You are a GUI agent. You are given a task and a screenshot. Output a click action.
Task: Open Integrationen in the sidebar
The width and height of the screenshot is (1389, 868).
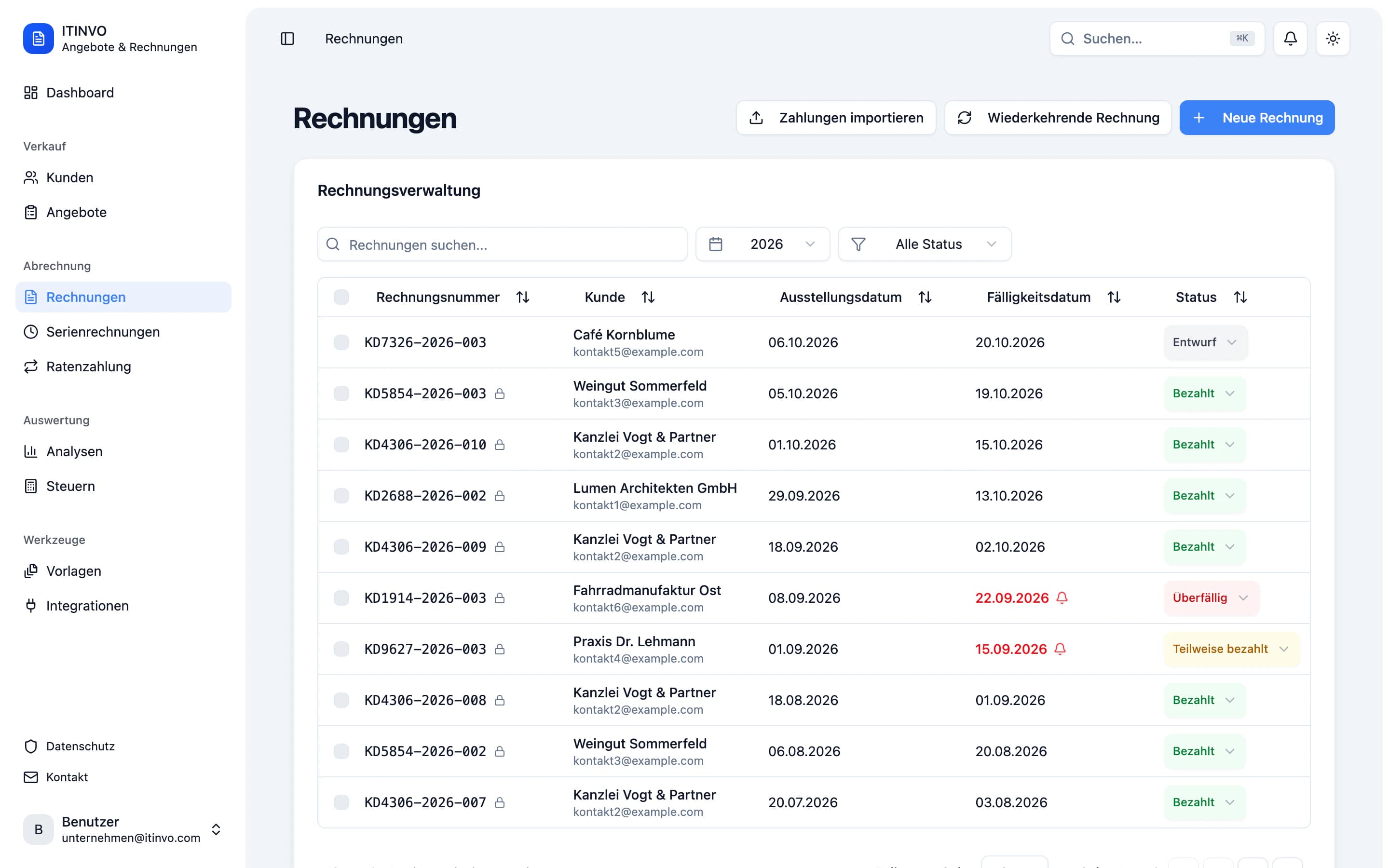[123, 606]
